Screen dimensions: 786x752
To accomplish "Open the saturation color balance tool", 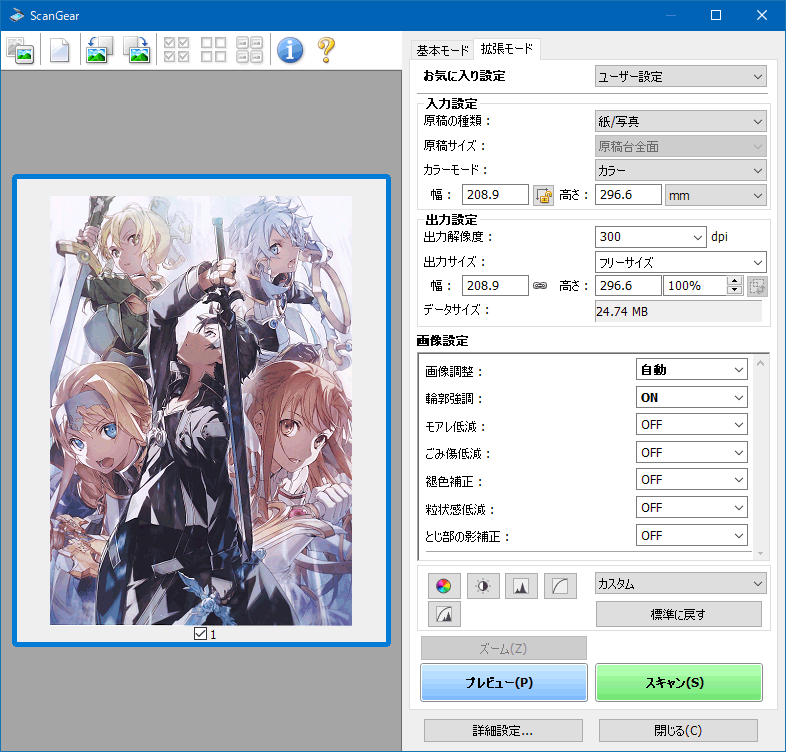I will (444, 586).
